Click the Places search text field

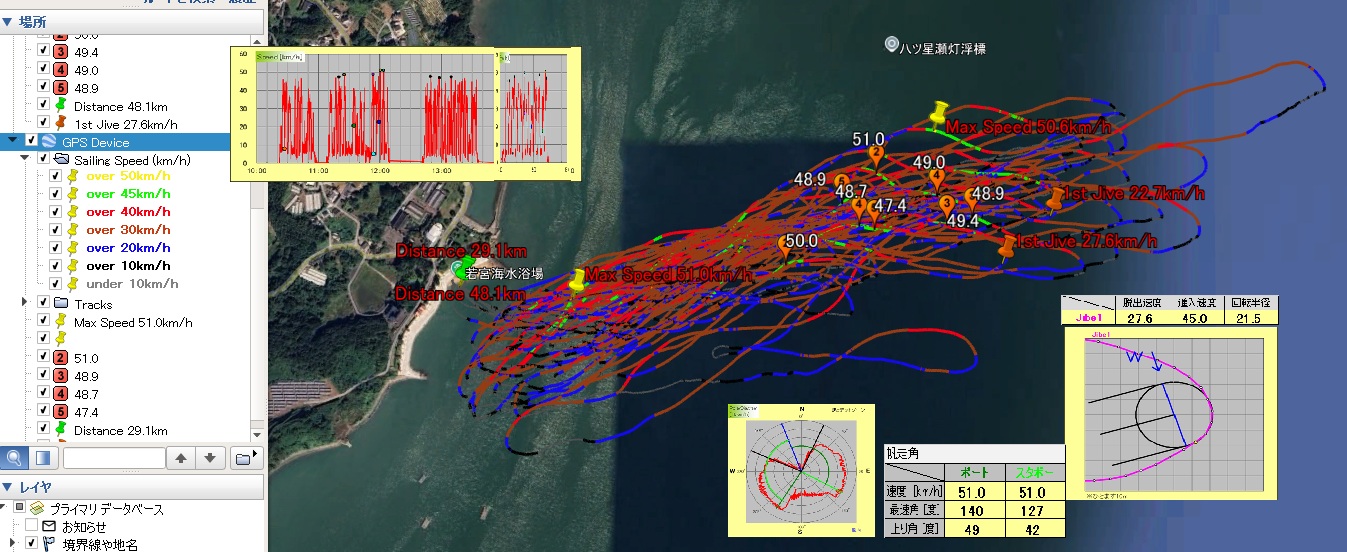pyautogui.click(x=114, y=458)
